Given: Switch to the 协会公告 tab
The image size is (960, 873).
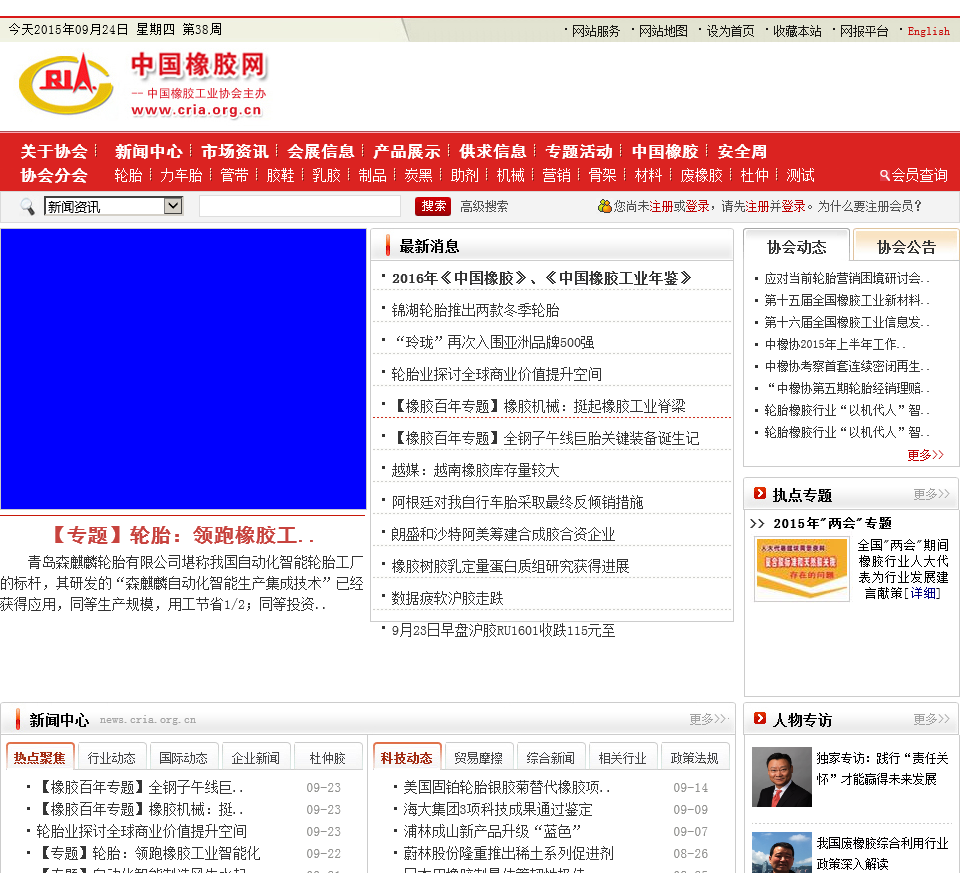Looking at the screenshot, I should point(906,246).
